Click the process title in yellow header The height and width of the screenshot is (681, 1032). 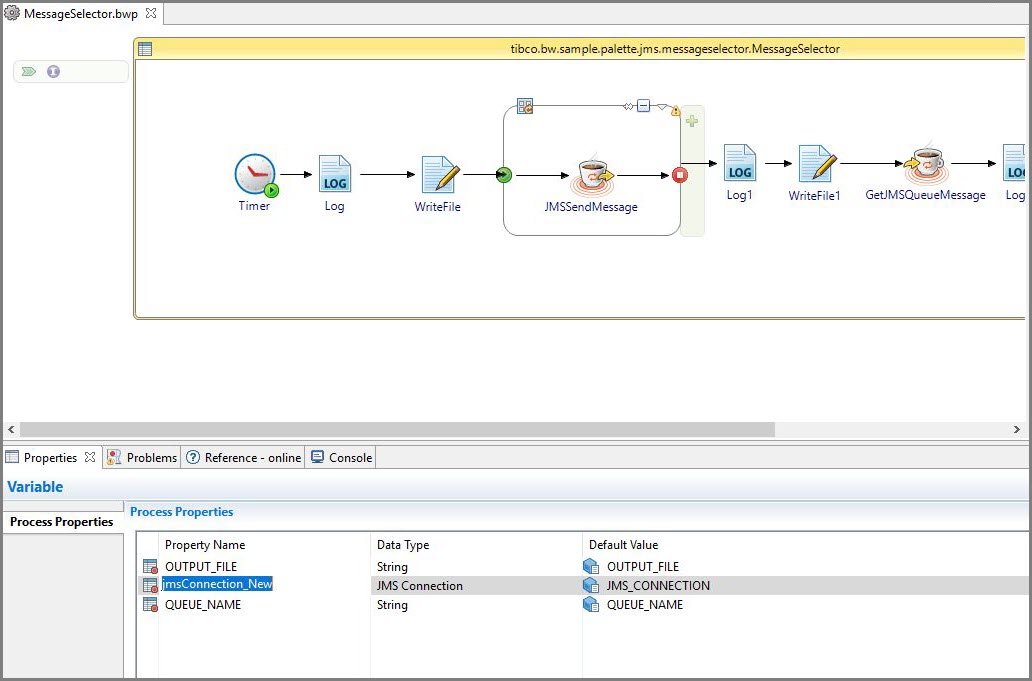(675, 49)
